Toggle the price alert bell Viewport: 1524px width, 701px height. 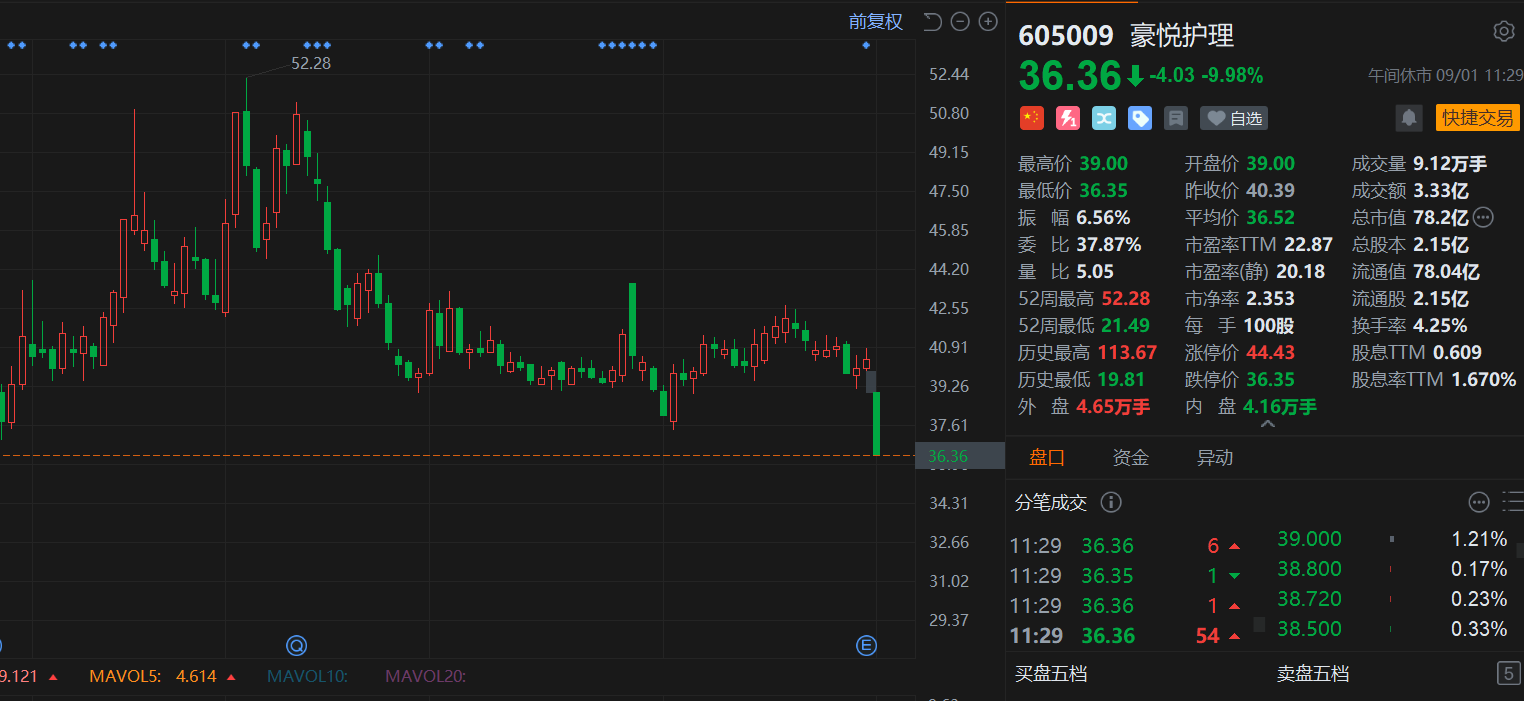click(x=1409, y=118)
